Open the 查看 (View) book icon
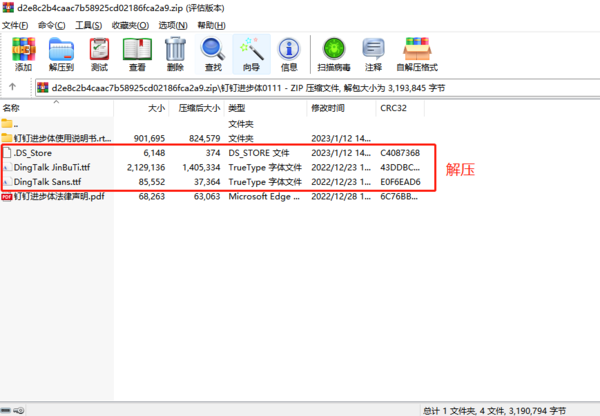Viewport: 600px width, 416px height. click(136, 53)
